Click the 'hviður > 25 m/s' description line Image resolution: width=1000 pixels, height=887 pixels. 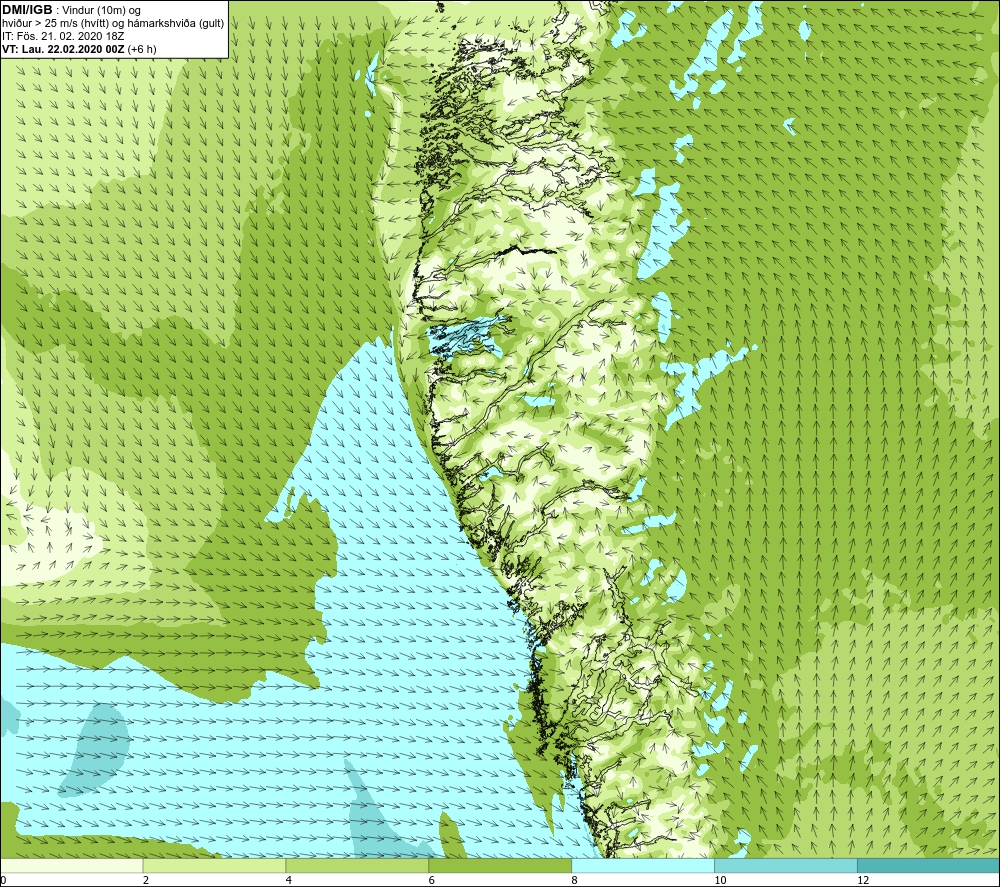click(x=113, y=24)
